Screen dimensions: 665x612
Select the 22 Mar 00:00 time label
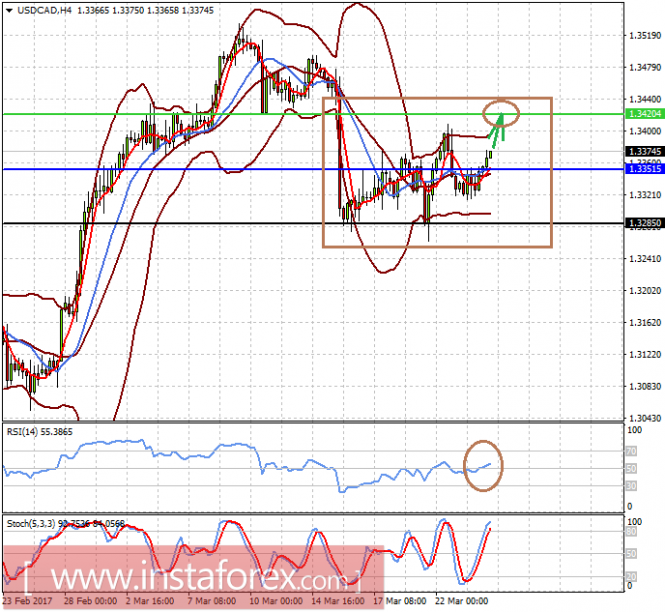[x=462, y=601]
